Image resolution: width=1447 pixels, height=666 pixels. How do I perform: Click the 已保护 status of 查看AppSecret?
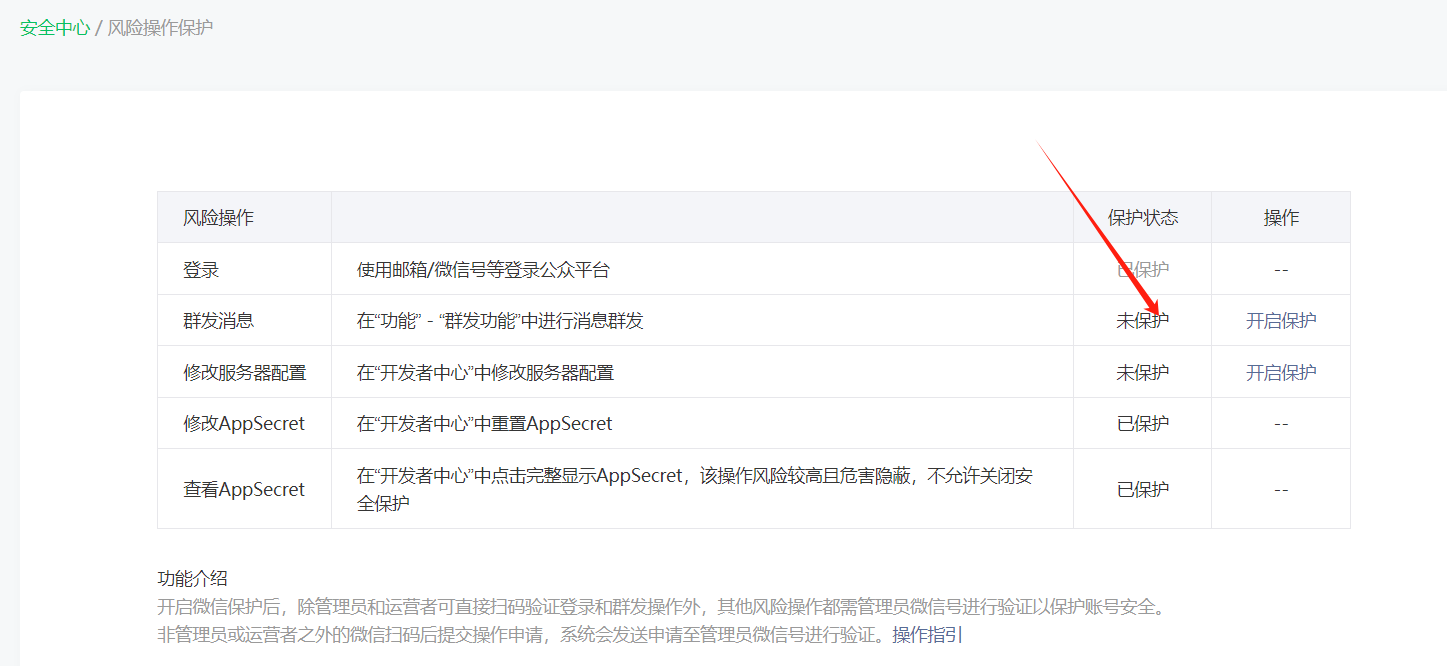(1142, 490)
